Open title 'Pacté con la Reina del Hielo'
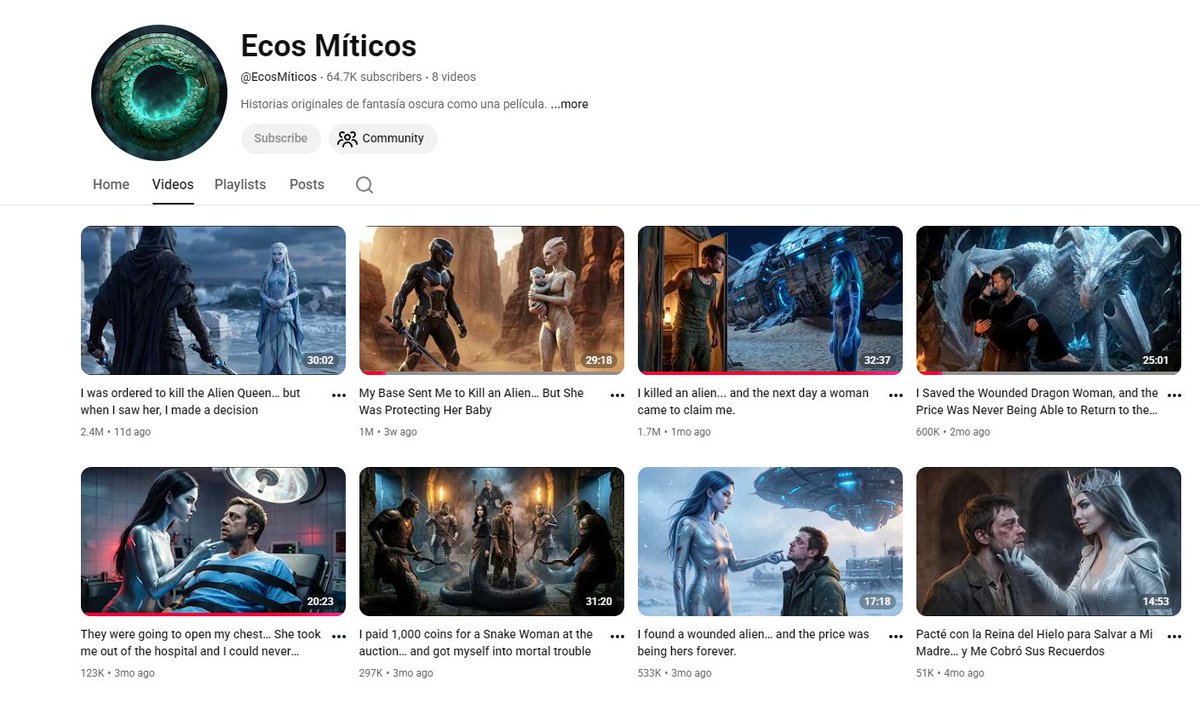Screen dimensions: 1200x715 click(x=1034, y=643)
